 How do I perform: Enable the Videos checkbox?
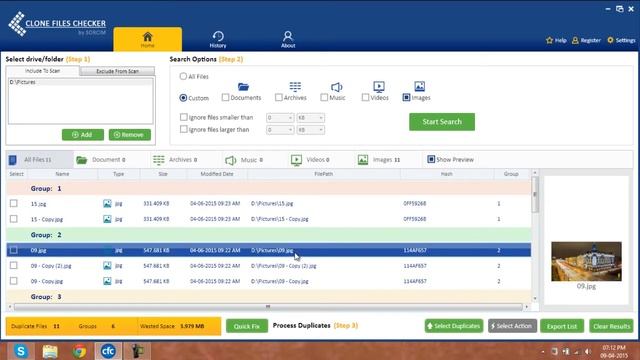click(365, 97)
